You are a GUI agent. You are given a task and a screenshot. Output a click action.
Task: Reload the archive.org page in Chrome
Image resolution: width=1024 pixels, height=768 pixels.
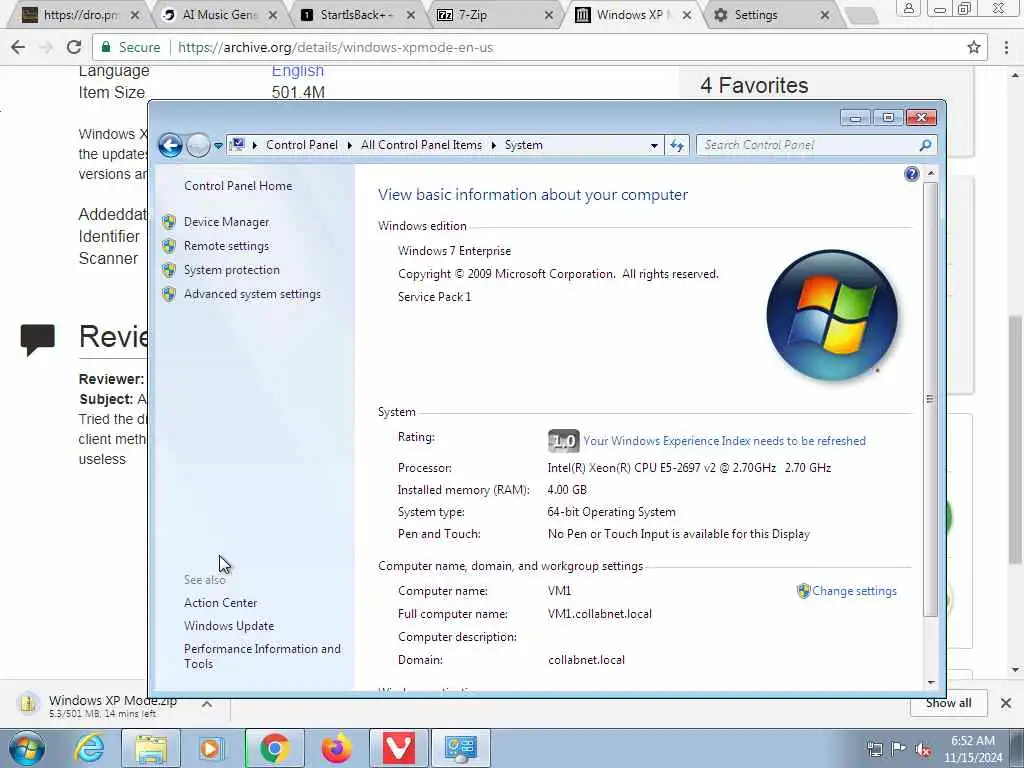coord(74,47)
